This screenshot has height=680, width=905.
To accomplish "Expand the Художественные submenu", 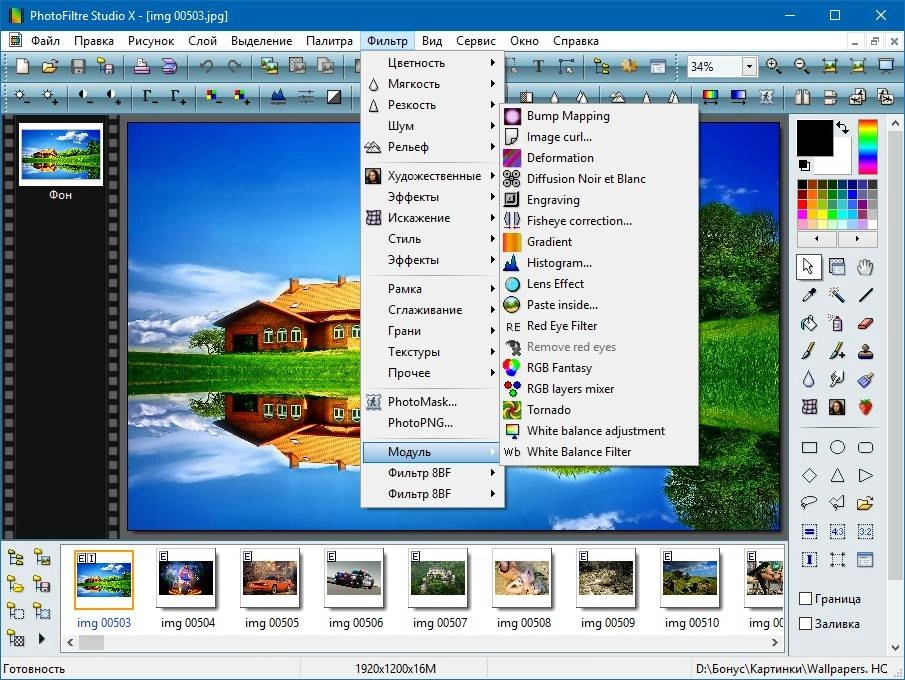I will [x=433, y=175].
